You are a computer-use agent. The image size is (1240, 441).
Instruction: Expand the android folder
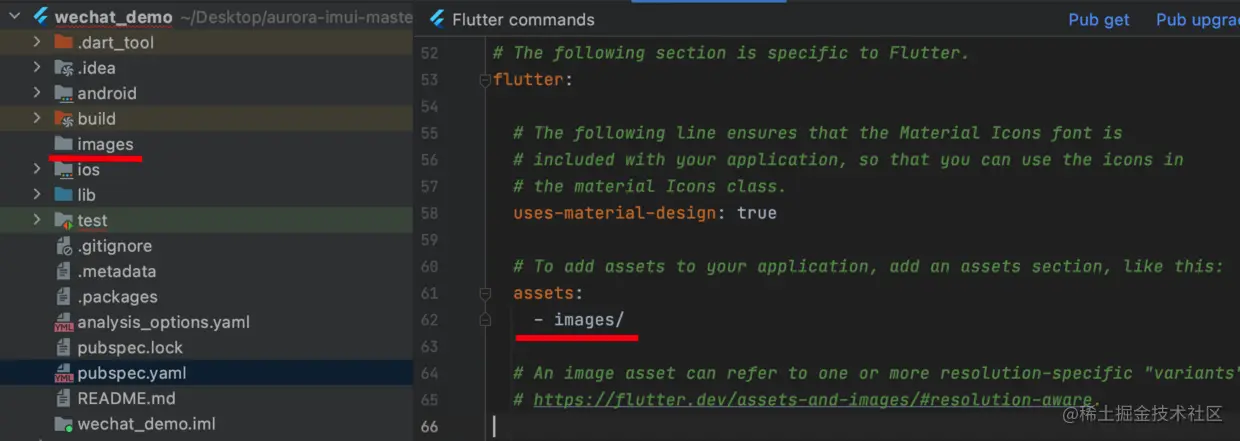pyautogui.click(x=37, y=93)
